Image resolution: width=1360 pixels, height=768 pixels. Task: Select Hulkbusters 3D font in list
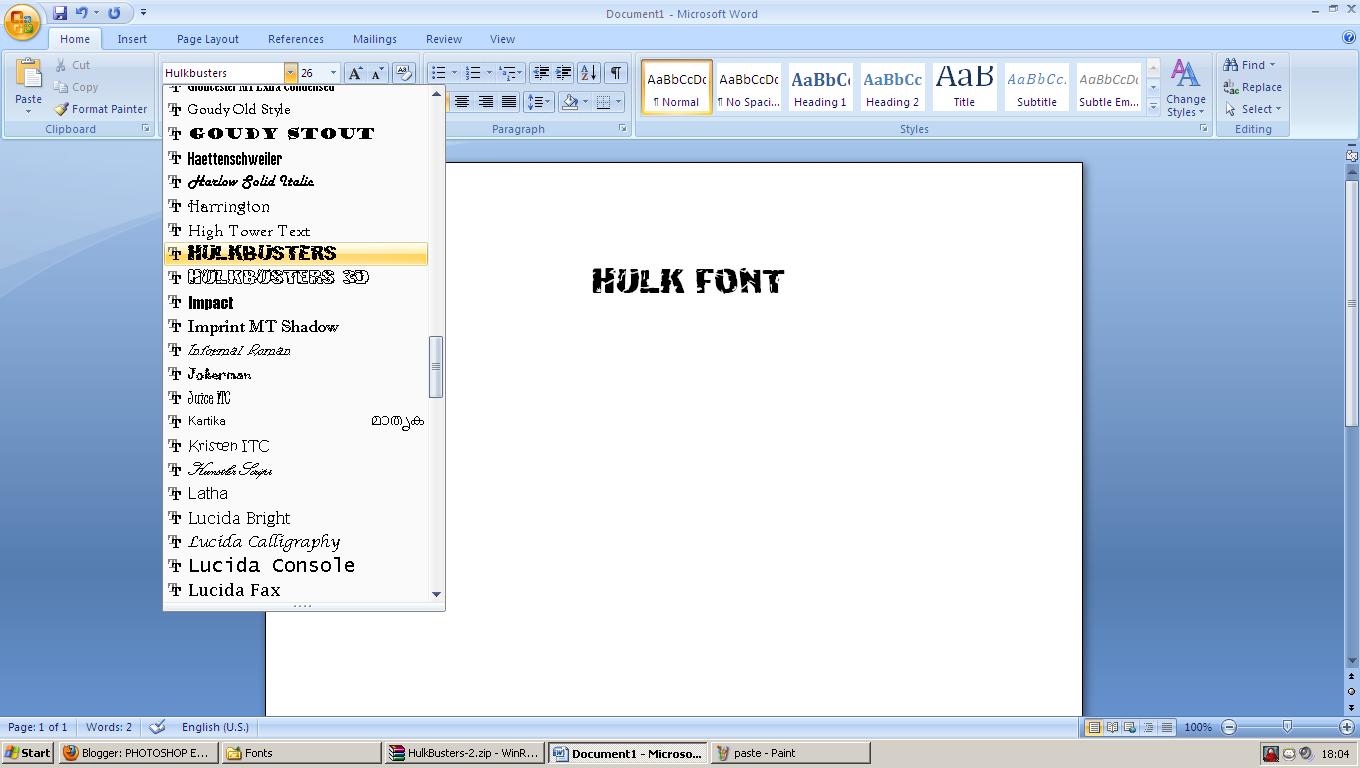(x=296, y=278)
